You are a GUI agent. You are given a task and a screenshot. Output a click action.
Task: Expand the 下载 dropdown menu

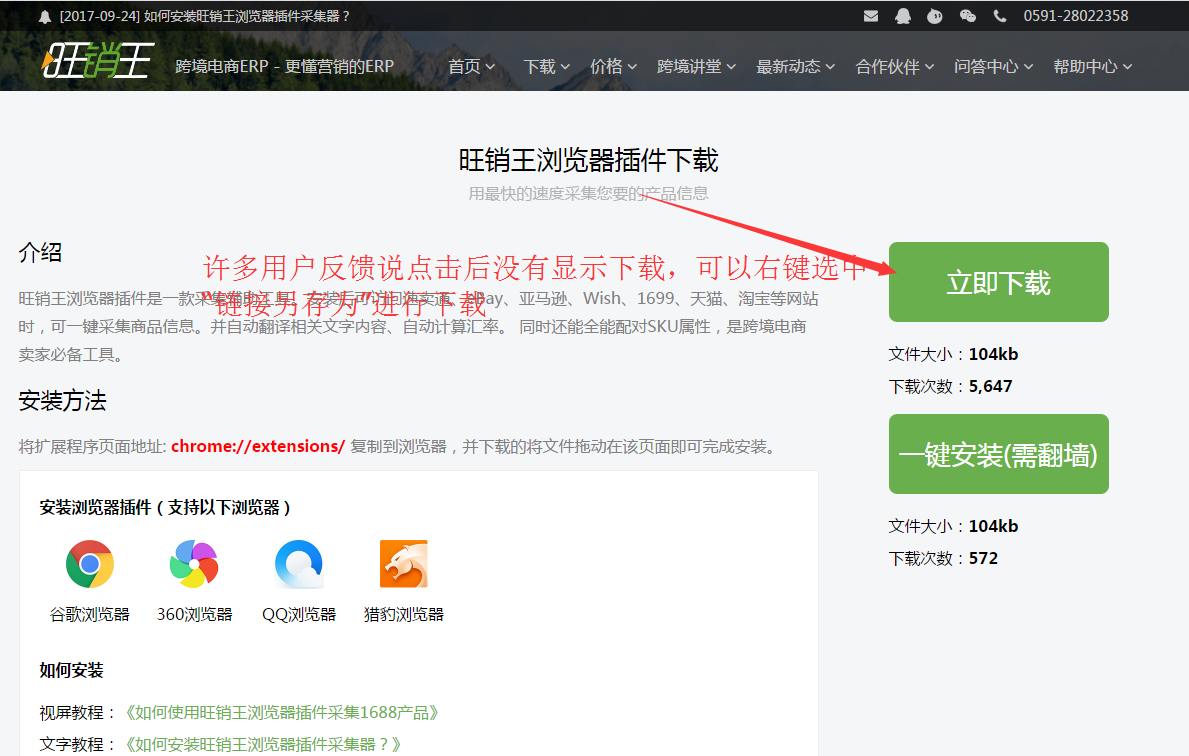546,67
